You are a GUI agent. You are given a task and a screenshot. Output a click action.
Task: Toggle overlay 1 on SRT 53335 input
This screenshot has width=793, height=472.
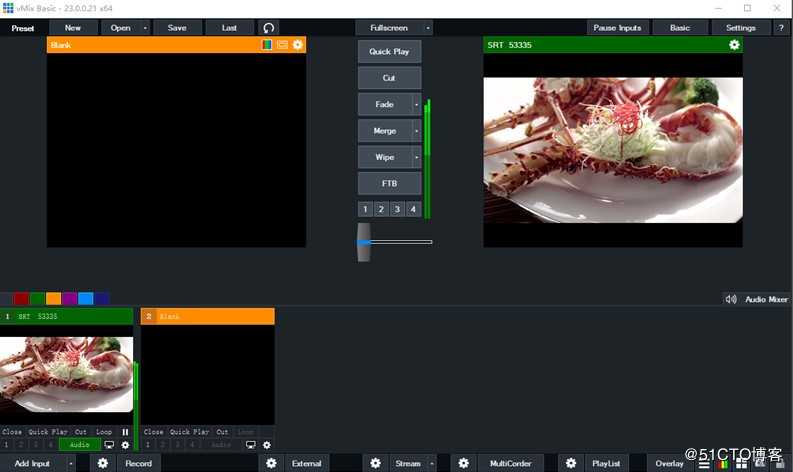point(6,445)
